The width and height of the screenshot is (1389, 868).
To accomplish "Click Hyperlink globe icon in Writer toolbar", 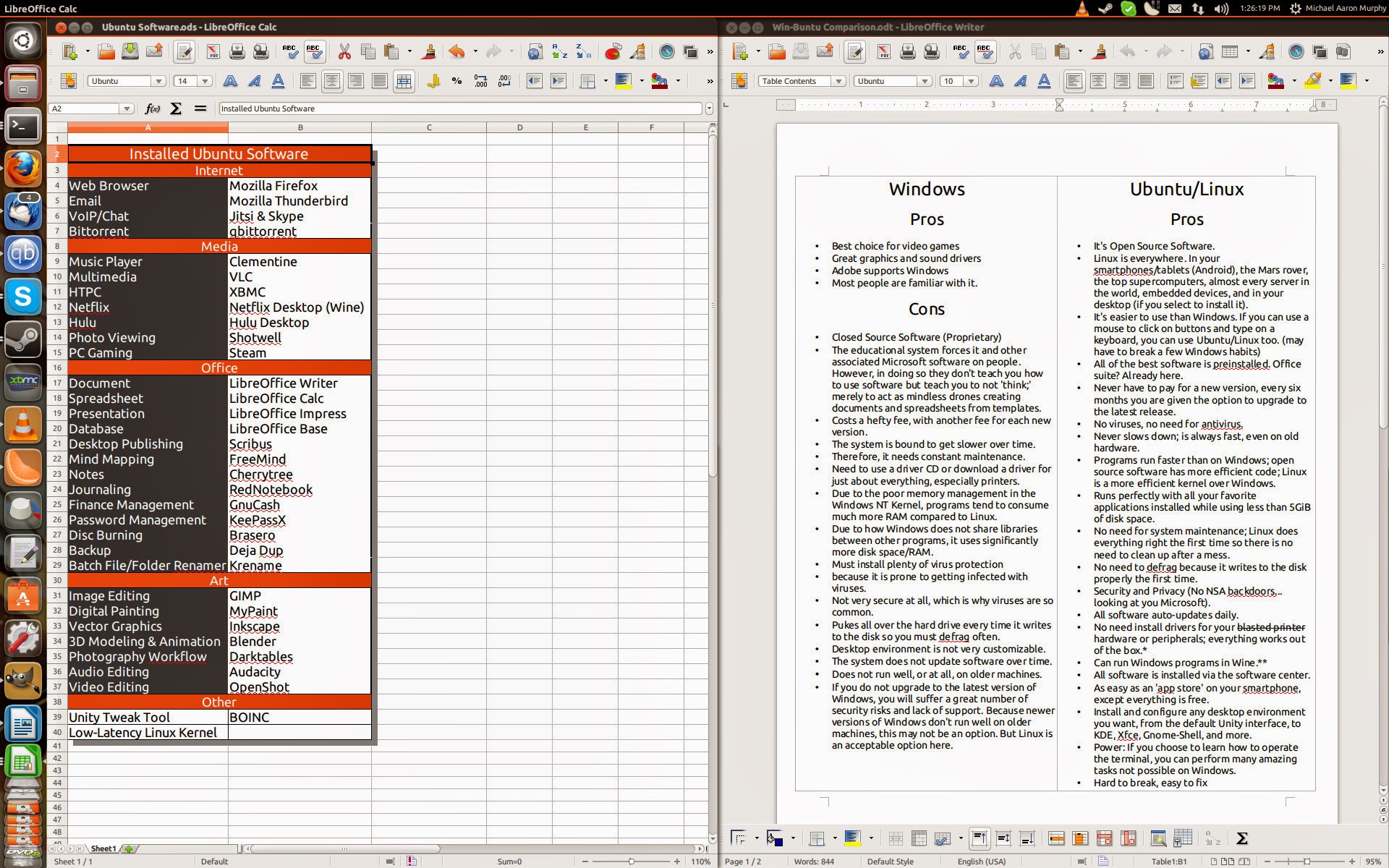I will 1205,51.
